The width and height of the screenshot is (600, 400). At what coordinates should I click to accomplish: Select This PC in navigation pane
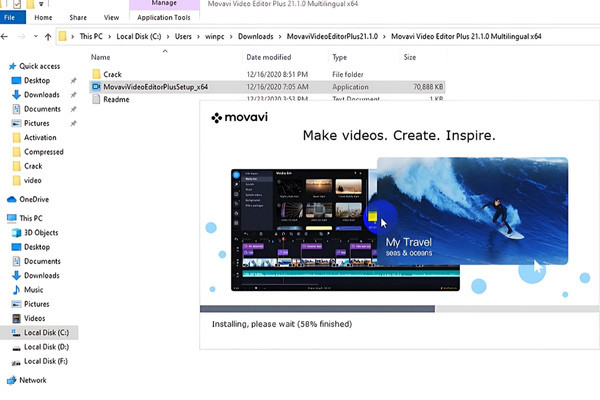point(31,218)
